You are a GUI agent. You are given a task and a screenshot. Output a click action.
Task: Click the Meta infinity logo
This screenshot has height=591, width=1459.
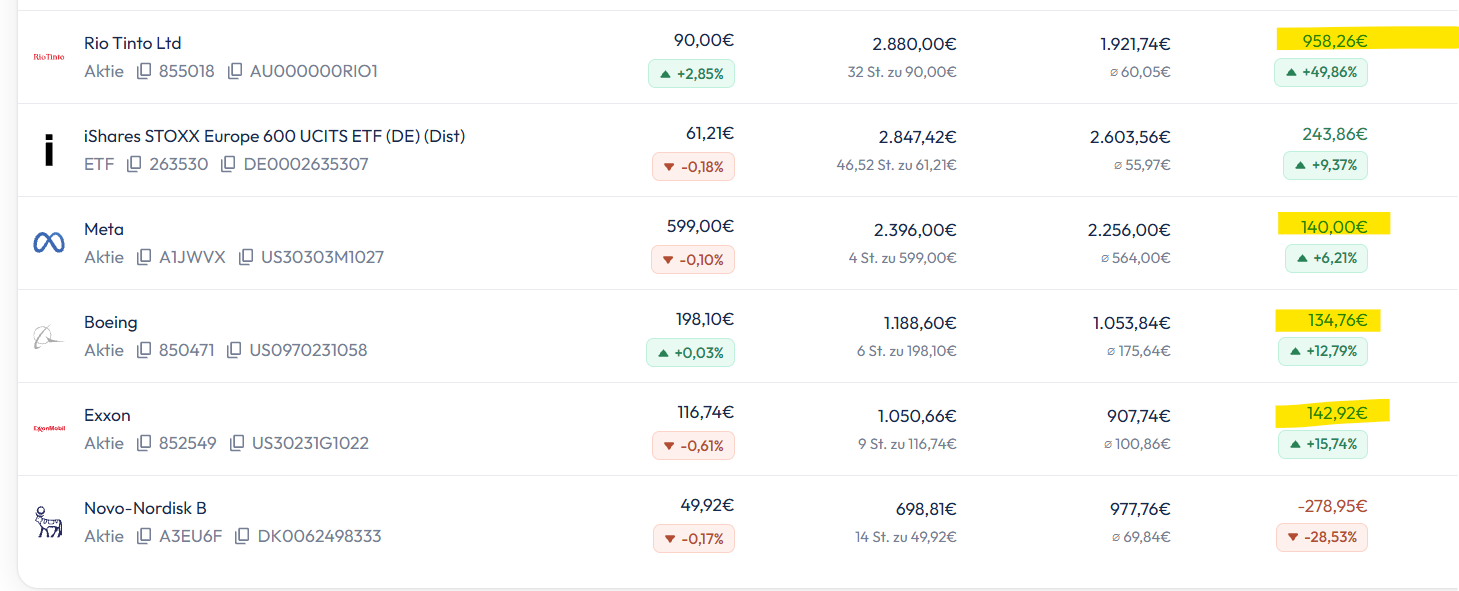click(x=48, y=243)
